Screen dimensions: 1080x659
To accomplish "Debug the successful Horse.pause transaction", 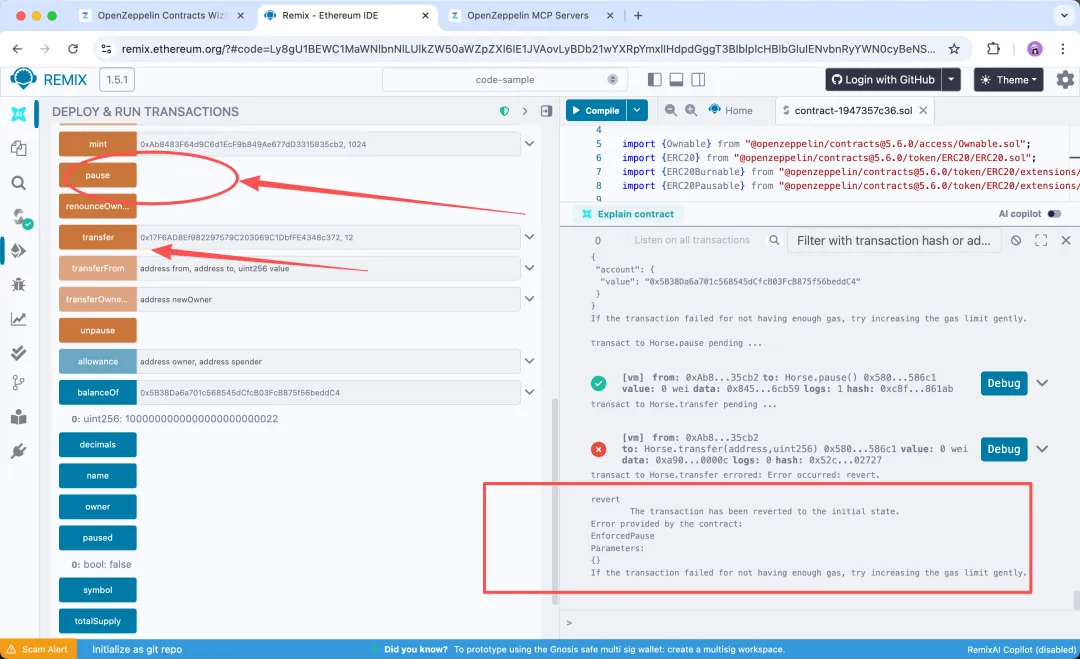I will click(1004, 383).
